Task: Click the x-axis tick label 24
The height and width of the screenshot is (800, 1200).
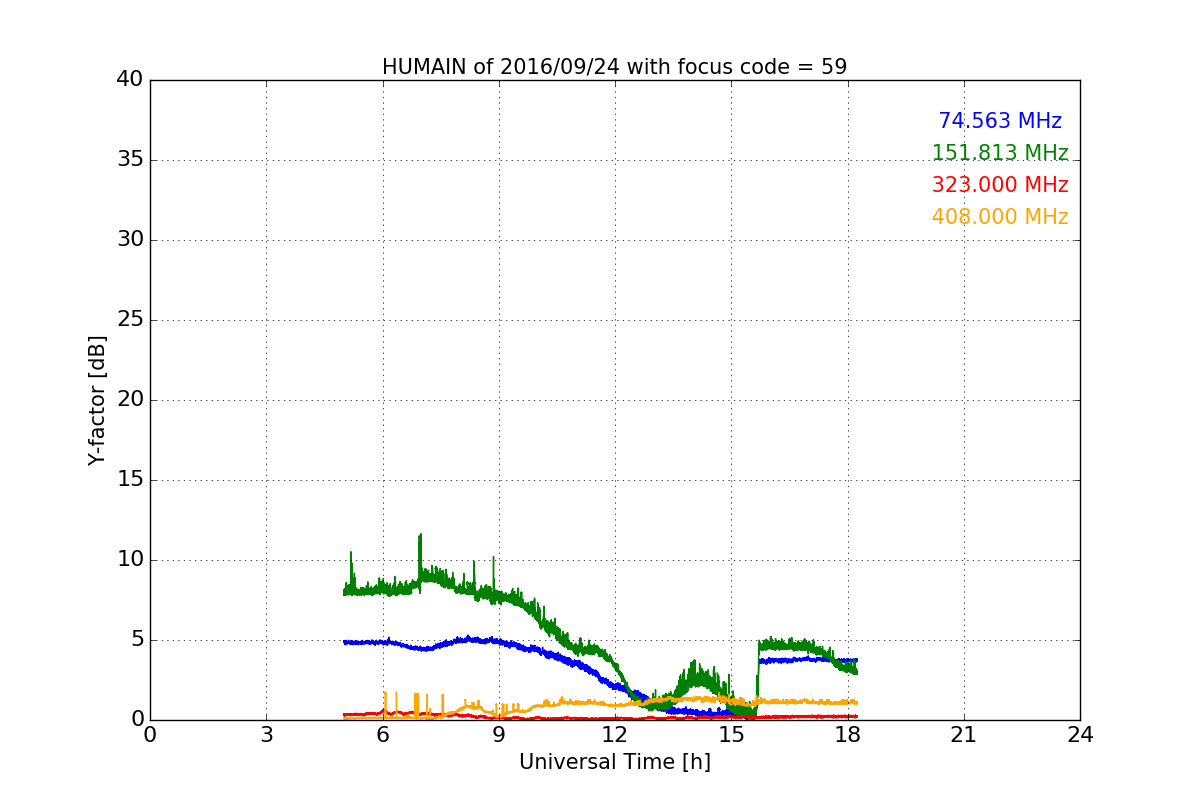Action: tap(1080, 734)
